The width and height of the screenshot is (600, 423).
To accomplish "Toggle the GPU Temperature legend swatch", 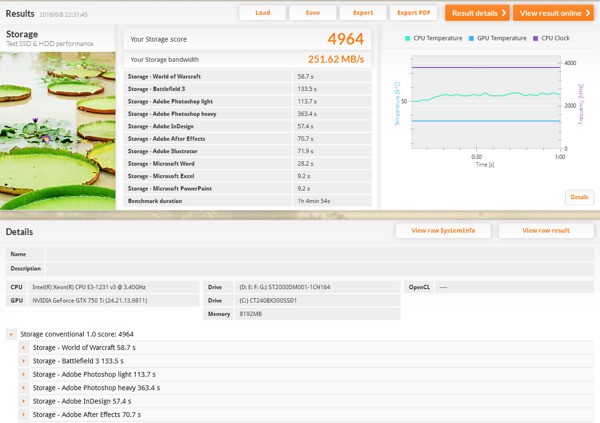I will [473, 38].
